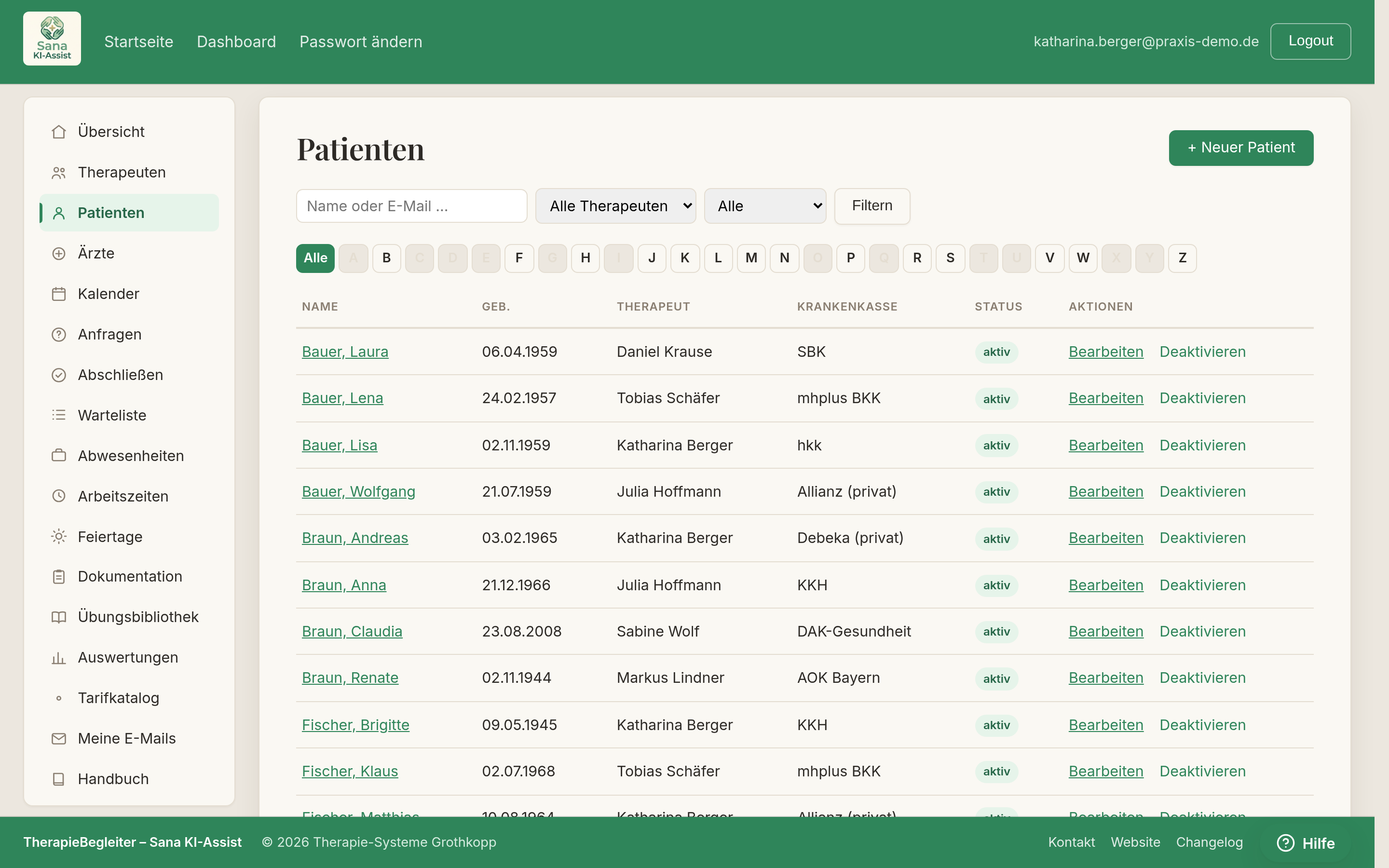Click Bearbeiten for Braun, Andreas
This screenshot has width=1389, height=868.
click(1105, 538)
